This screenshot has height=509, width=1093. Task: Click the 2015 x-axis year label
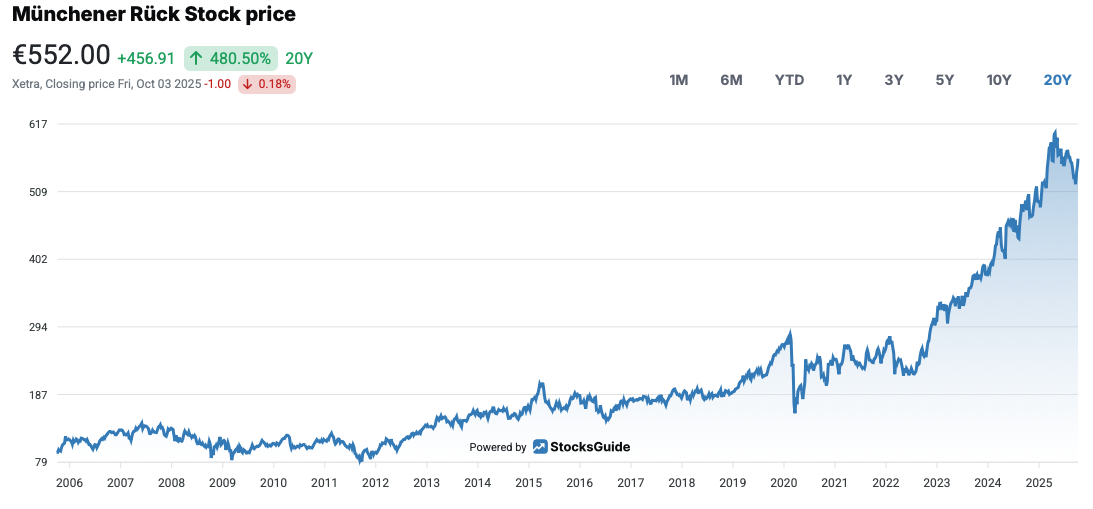(528, 482)
